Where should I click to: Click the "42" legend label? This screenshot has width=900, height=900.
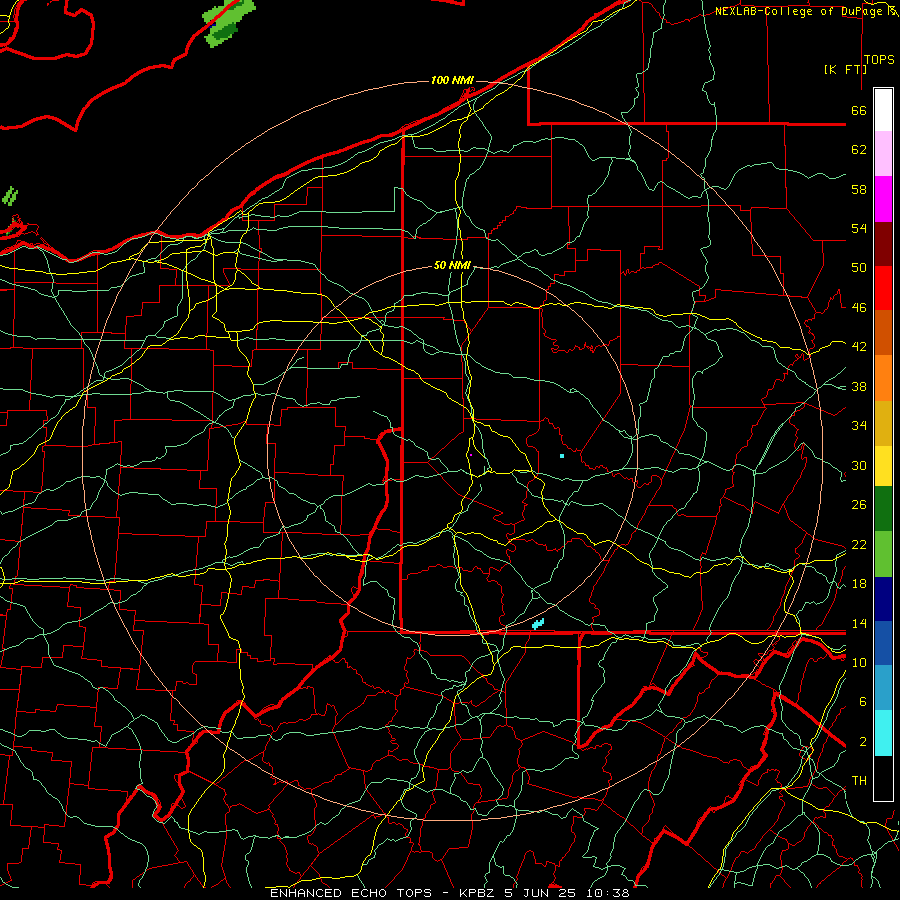coord(859,347)
